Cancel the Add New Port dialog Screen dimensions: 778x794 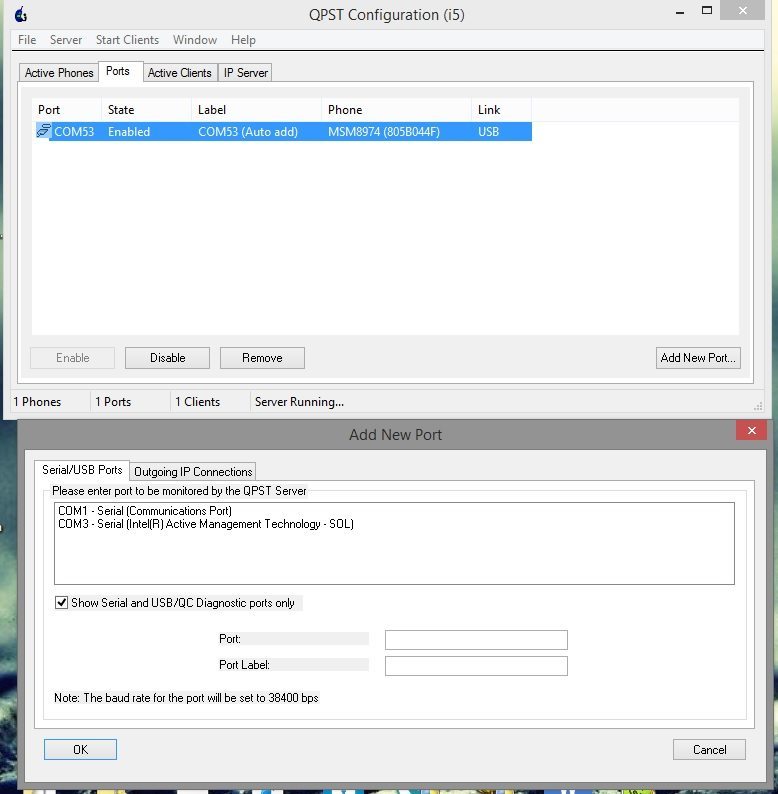pyautogui.click(x=709, y=749)
